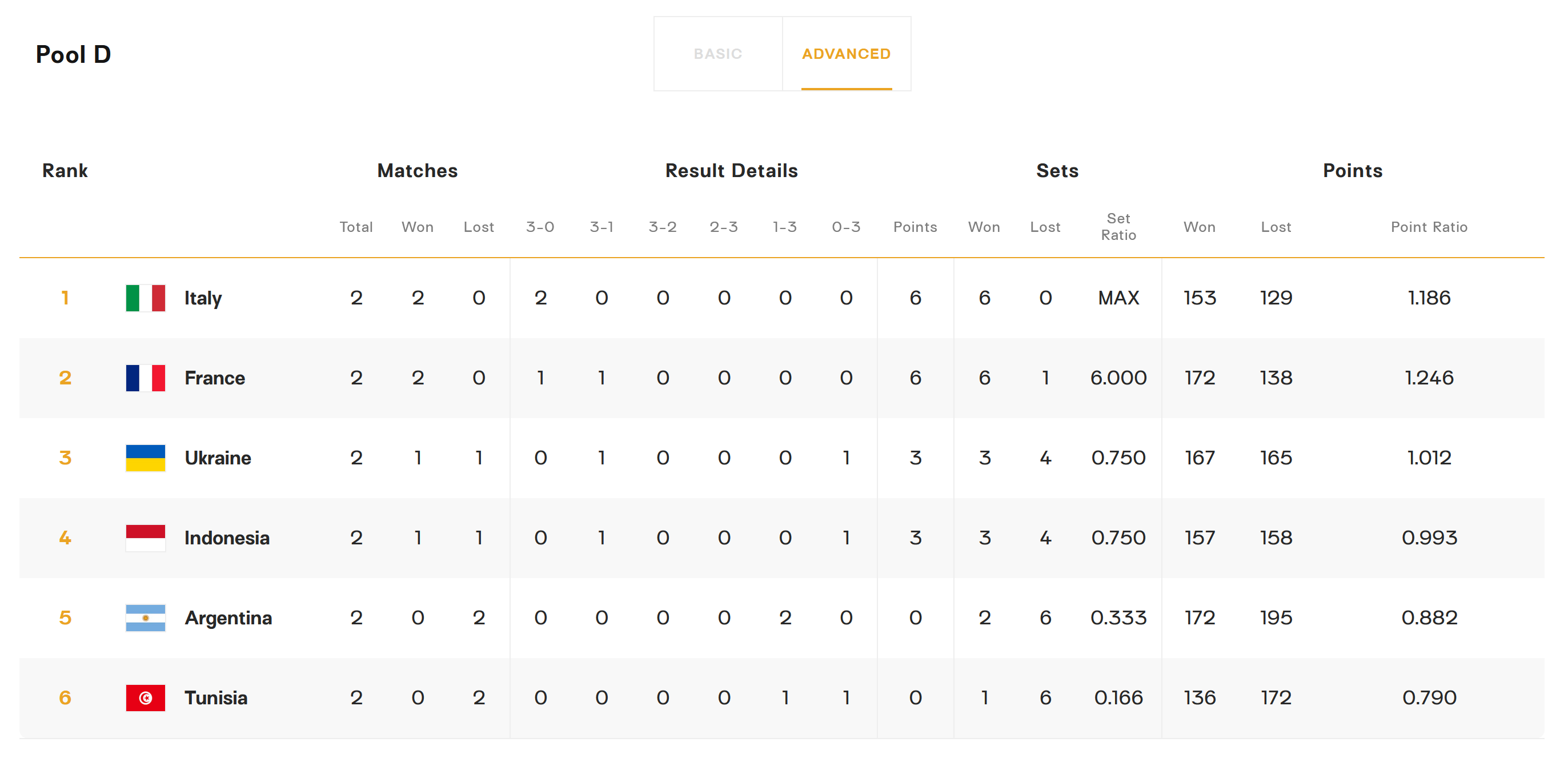Click the Tunisia flag icon

point(146,697)
